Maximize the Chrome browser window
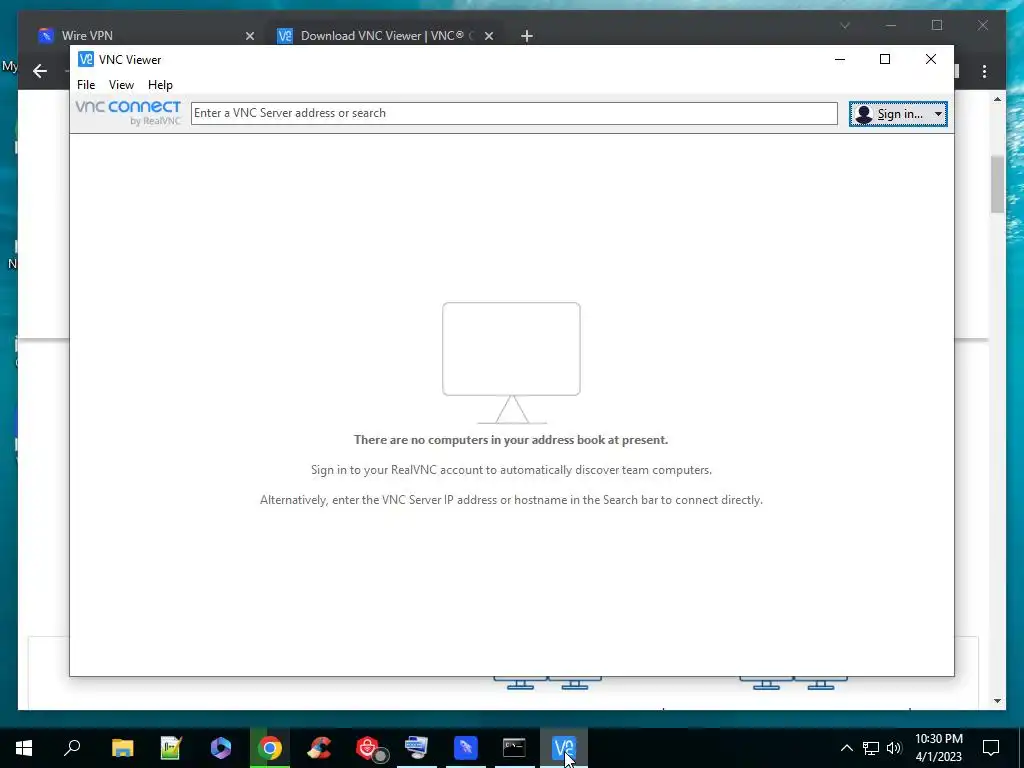The height and width of the screenshot is (768, 1024). click(937, 25)
